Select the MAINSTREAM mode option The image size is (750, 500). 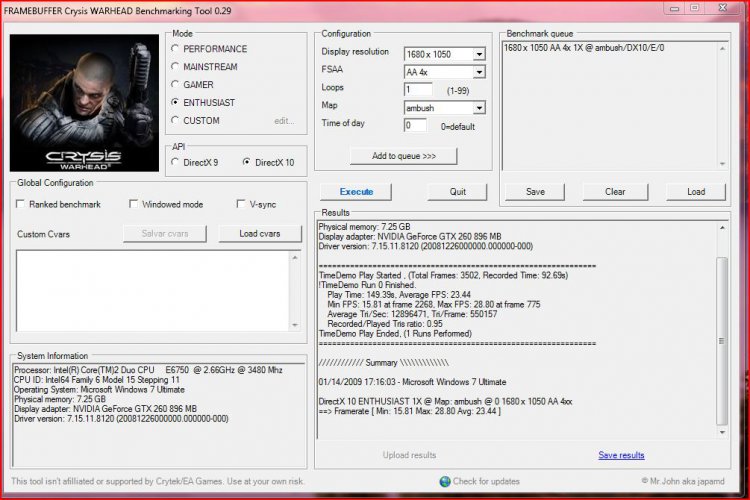pos(175,67)
